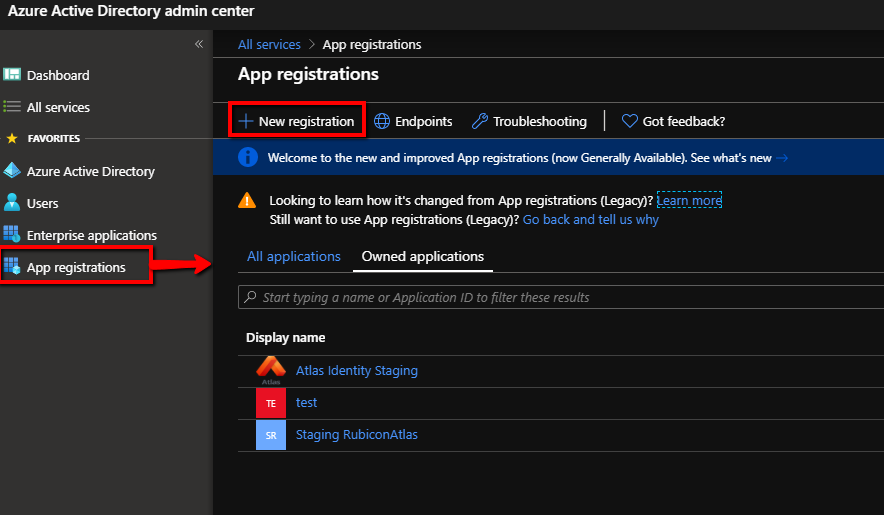884x515 pixels.
Task: Click the App registrations page heading
Action: click(x=308, y=74)
